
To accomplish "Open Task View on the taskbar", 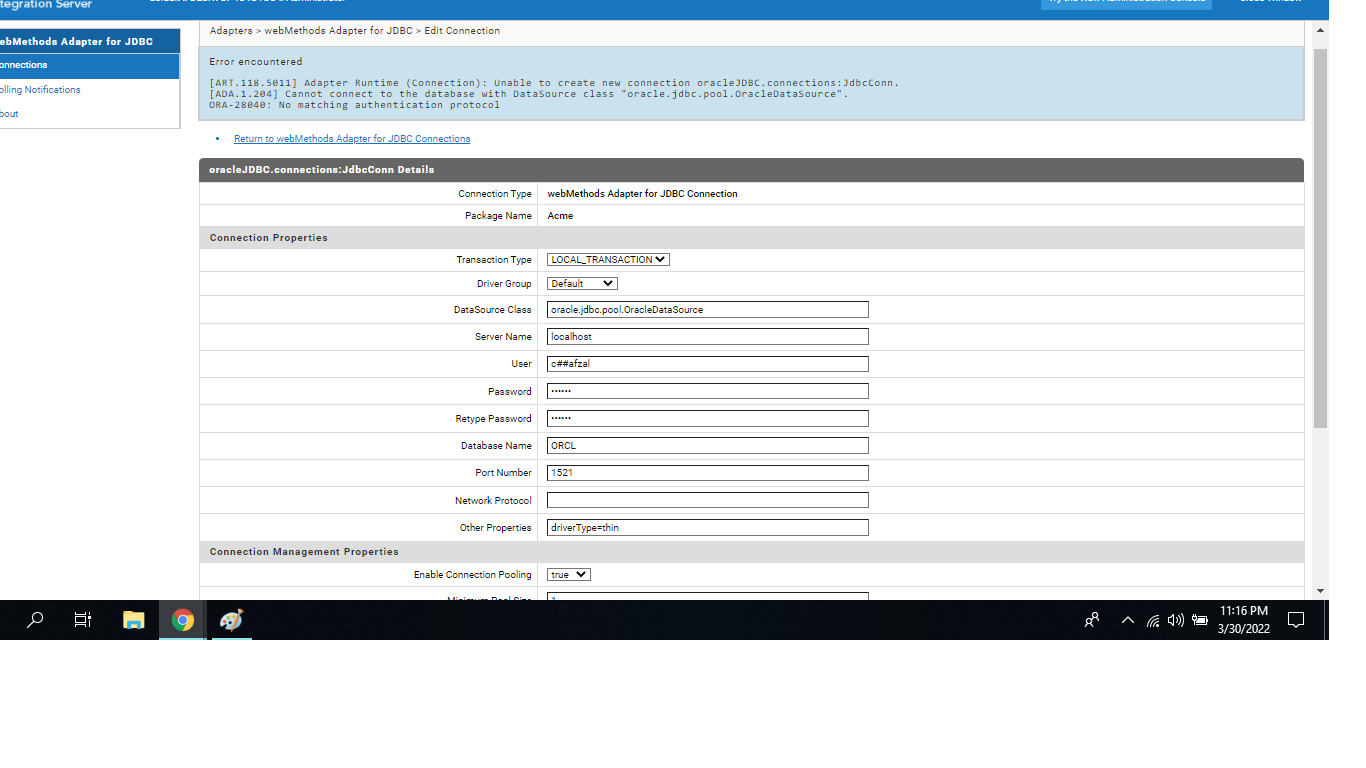I will coord(83,620).
